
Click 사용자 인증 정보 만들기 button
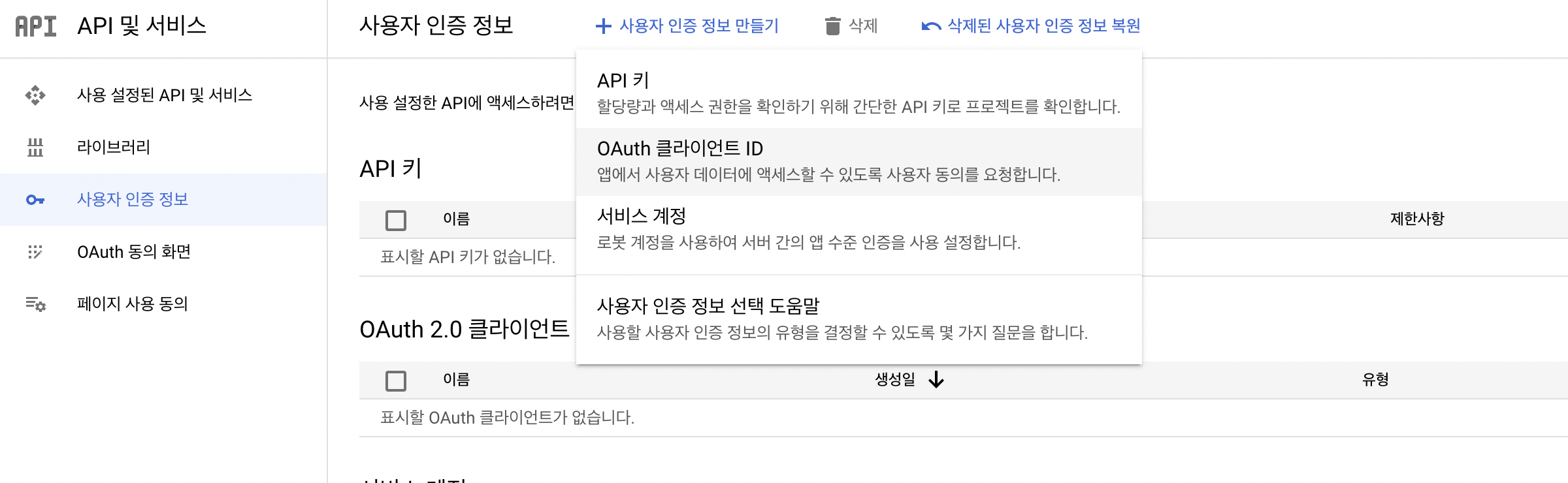pyautogui.click(x=687, y=26)
